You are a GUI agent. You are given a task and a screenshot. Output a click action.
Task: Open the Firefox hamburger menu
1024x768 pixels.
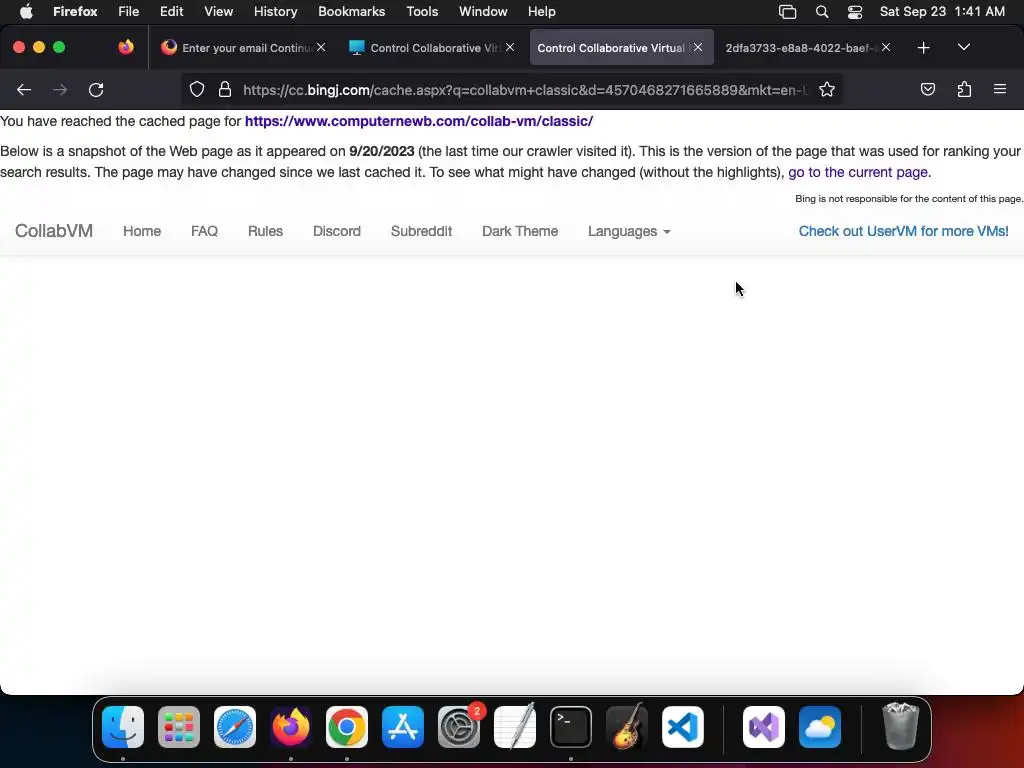coord(1000,89)
